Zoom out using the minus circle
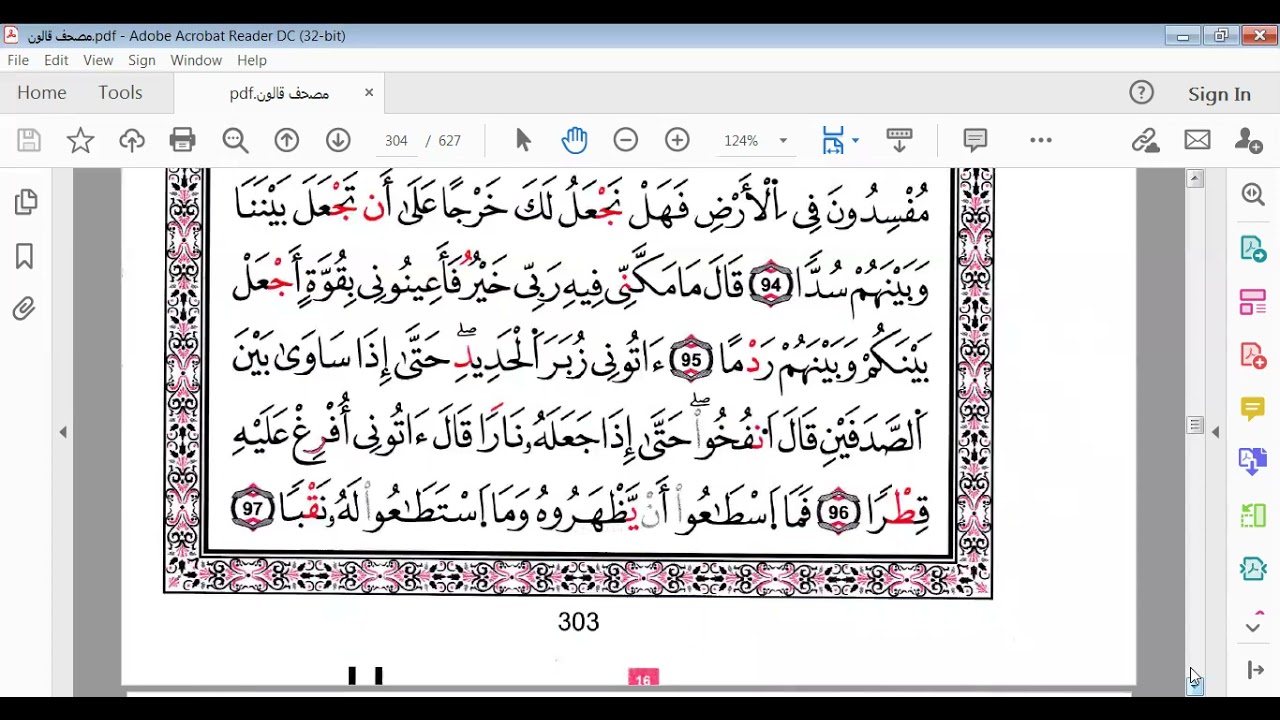 tap(626, 140)
